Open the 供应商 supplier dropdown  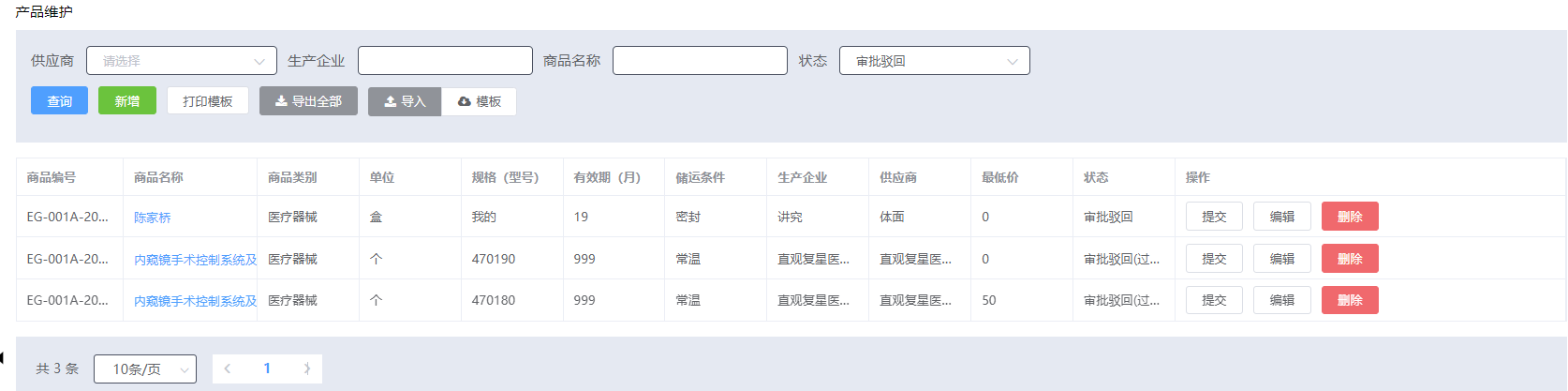point(182,61)
